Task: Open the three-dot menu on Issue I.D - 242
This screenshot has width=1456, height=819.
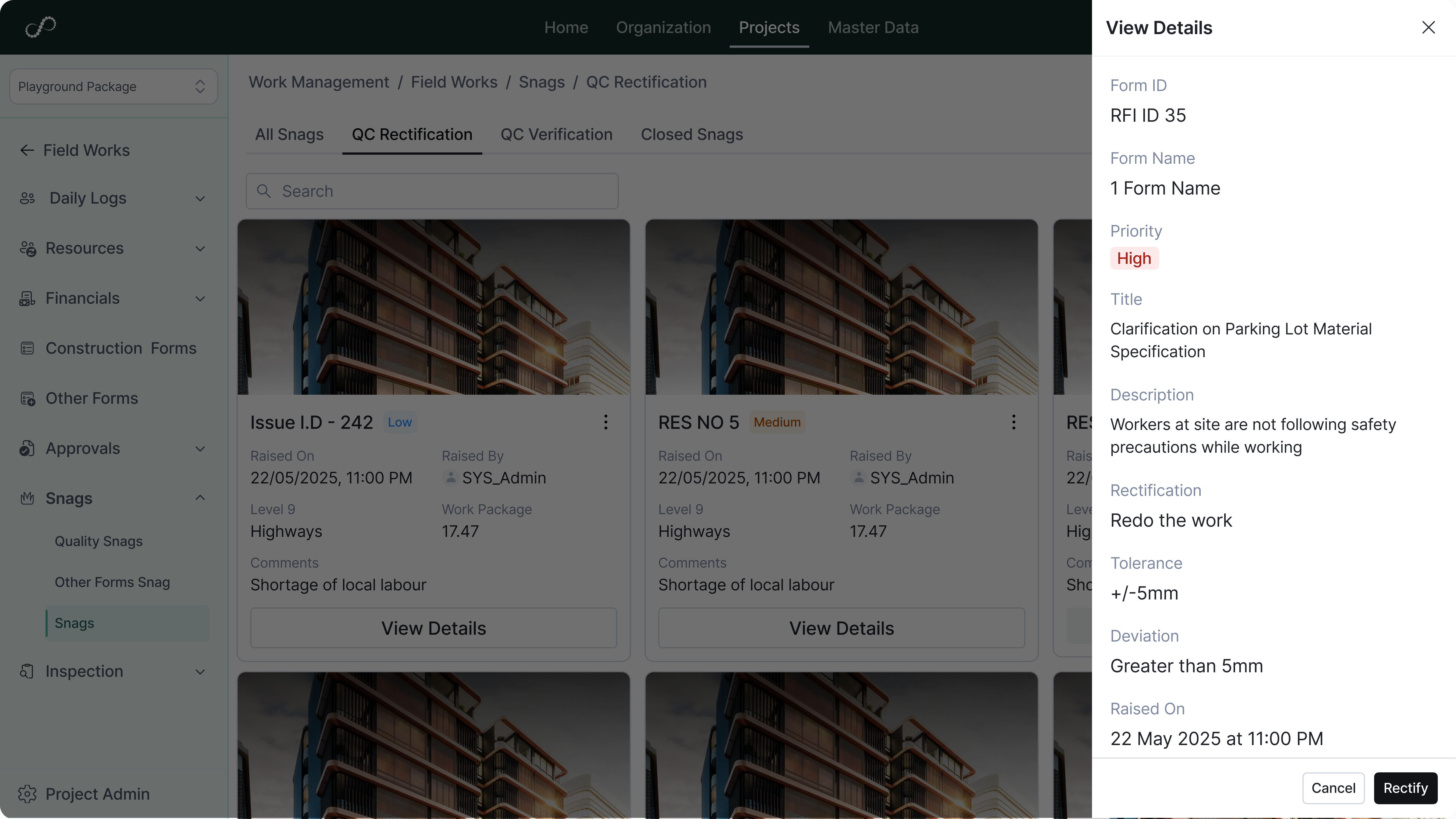Action: 605,422
